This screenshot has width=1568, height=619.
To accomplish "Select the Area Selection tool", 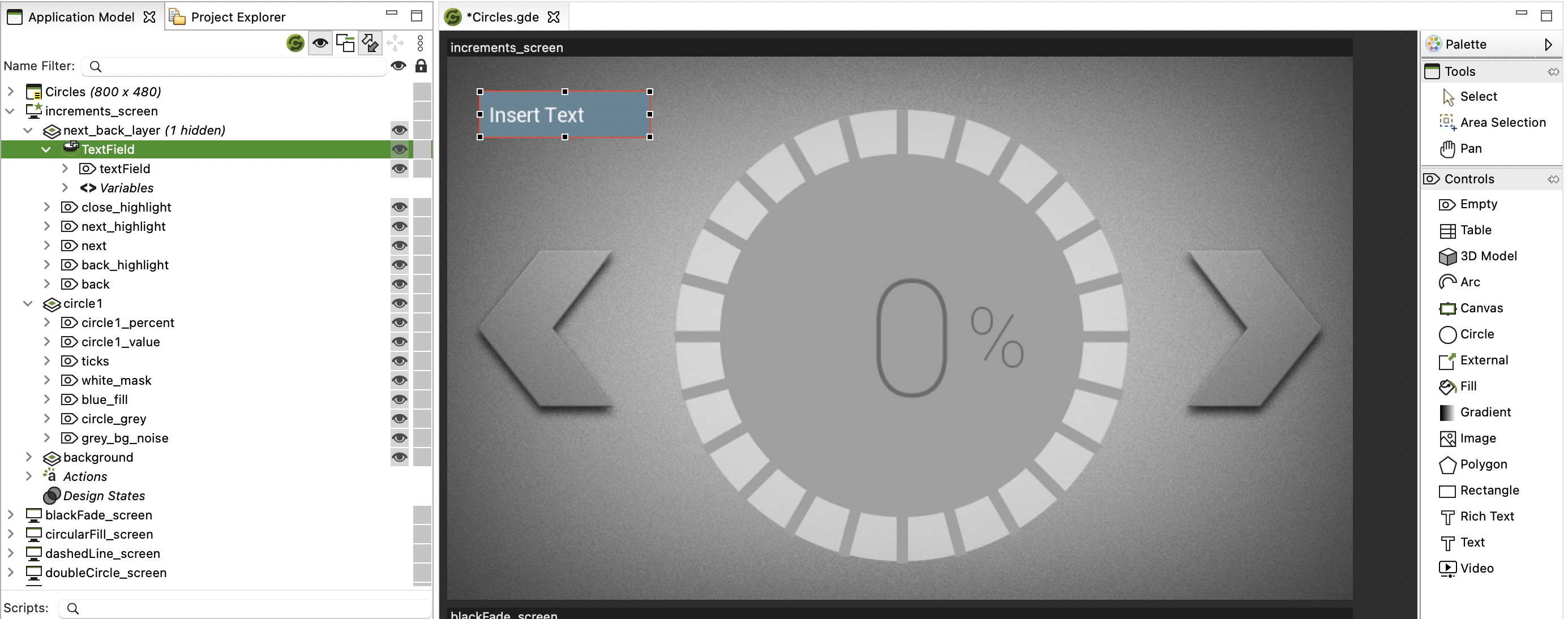I will pyautogui.click(x=1493, y=122).
